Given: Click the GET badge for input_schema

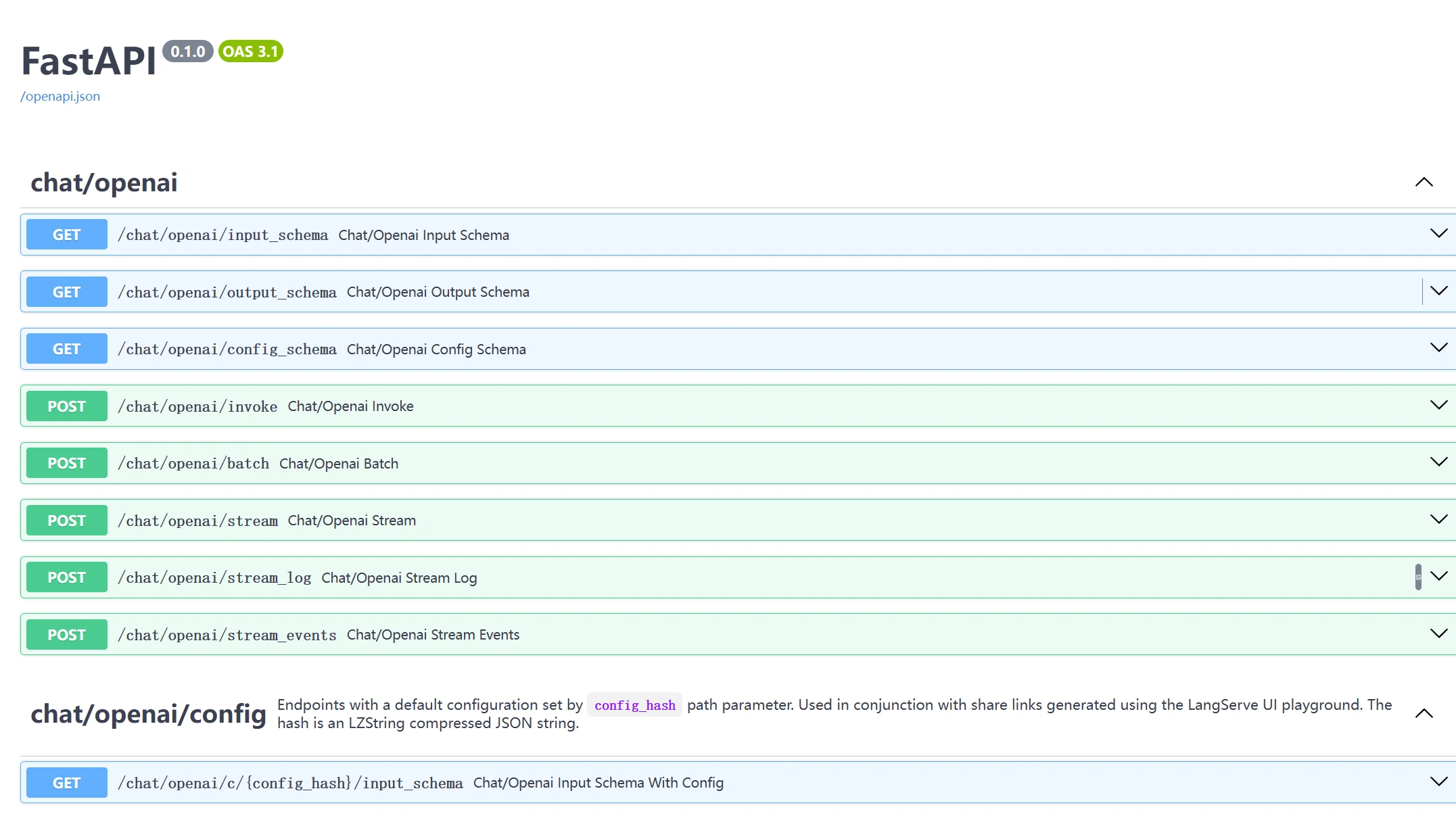Looking at the screenshot, I should pyautogui.click(x=66, y=235).
